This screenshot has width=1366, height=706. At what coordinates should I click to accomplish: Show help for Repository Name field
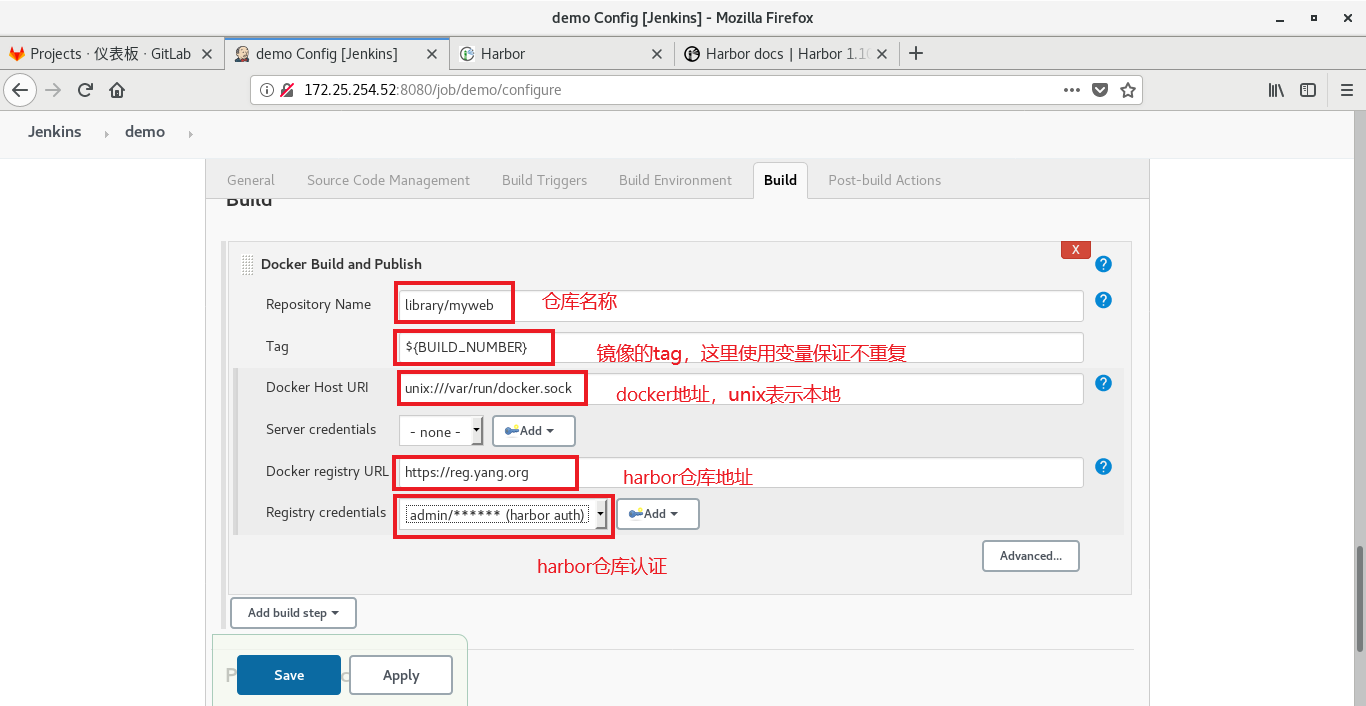[1103, 300]
